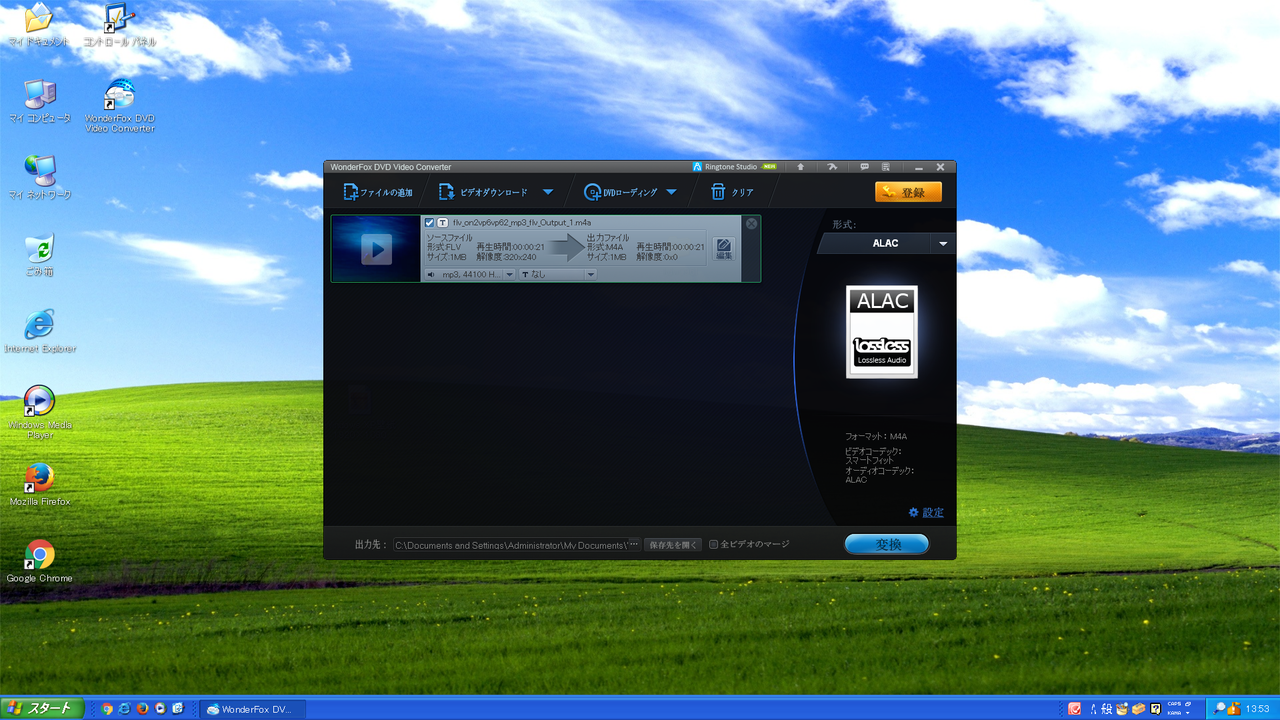Remove the file with the X button
The image size is (1280, 720).
point(752,224)
